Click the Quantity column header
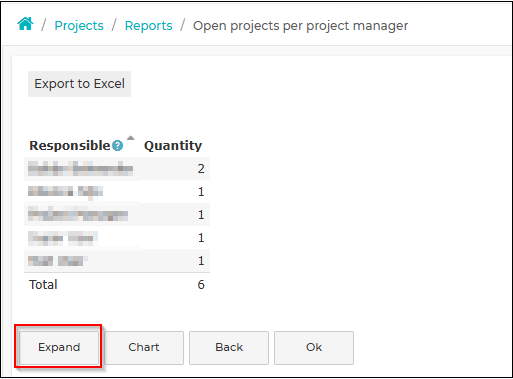This screenshot has width=513, height=379. pyautogui.click(x=173, y=146)
